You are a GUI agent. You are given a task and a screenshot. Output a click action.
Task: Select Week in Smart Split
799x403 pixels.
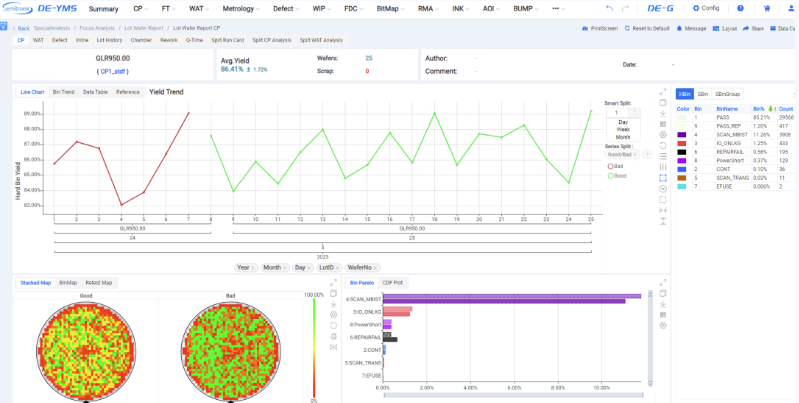(622, 129)
